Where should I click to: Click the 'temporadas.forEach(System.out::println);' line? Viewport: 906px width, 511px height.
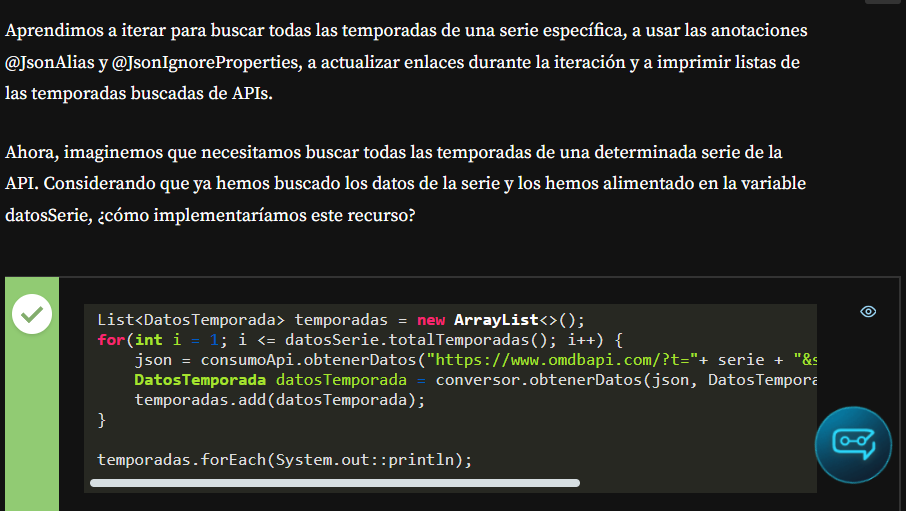point(284,460)
